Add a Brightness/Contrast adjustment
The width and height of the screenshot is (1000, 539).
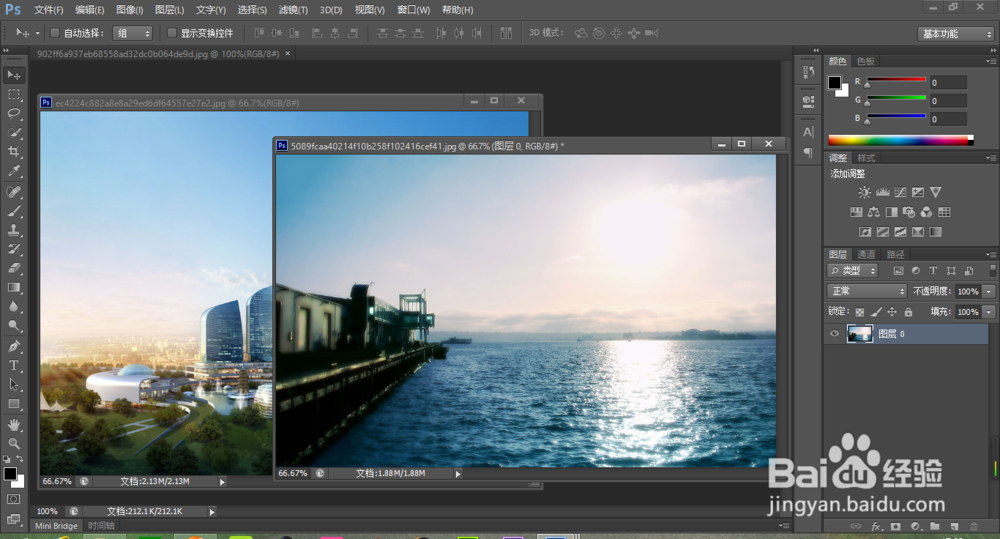(x=864, y=192)
